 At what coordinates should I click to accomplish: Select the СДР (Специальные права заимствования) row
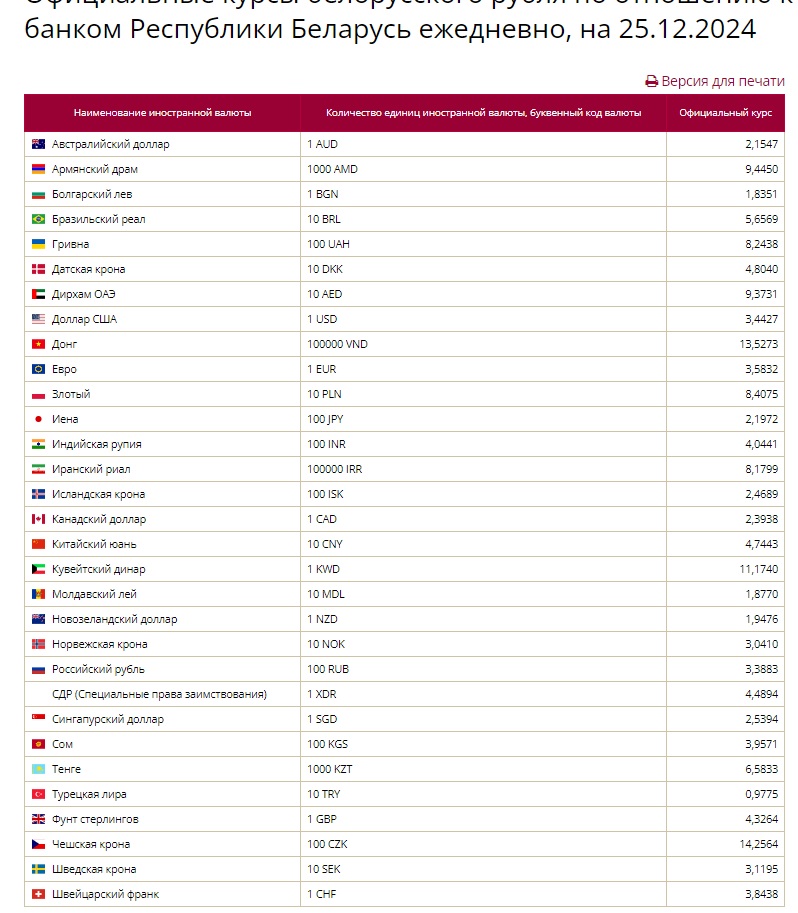coord(405,694)
